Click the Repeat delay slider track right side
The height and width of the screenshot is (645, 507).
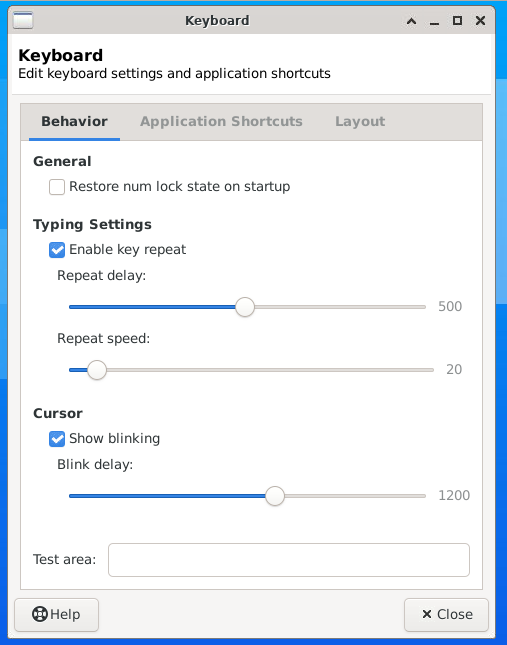point(340,307)
